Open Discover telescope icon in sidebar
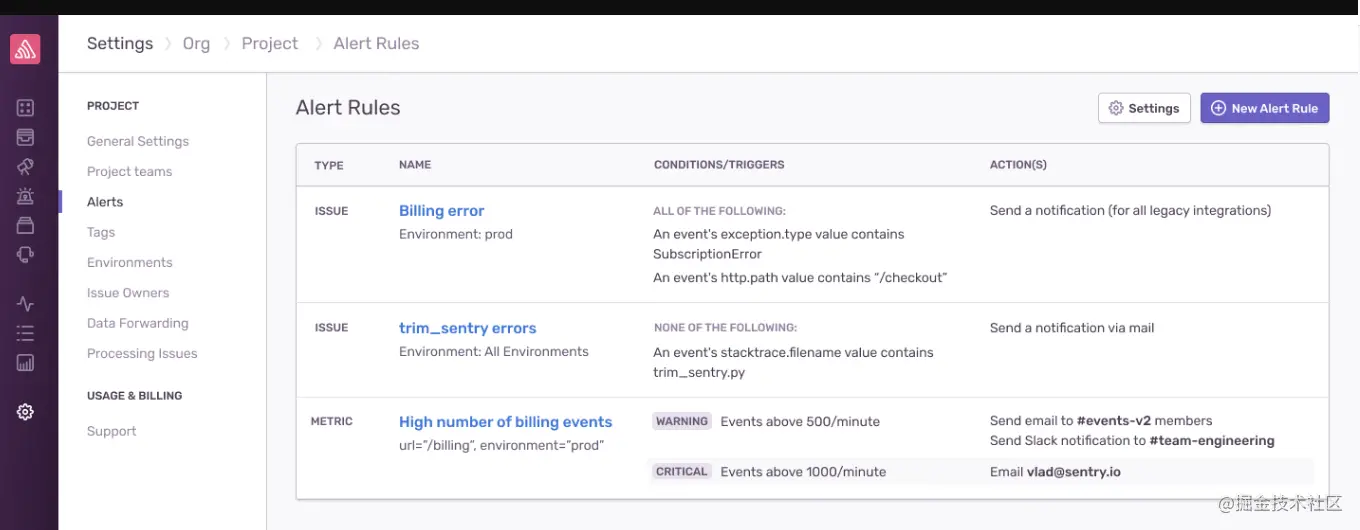Image resolution: width=1360 pixels, height=530 pixels. [x=26, y=167]
